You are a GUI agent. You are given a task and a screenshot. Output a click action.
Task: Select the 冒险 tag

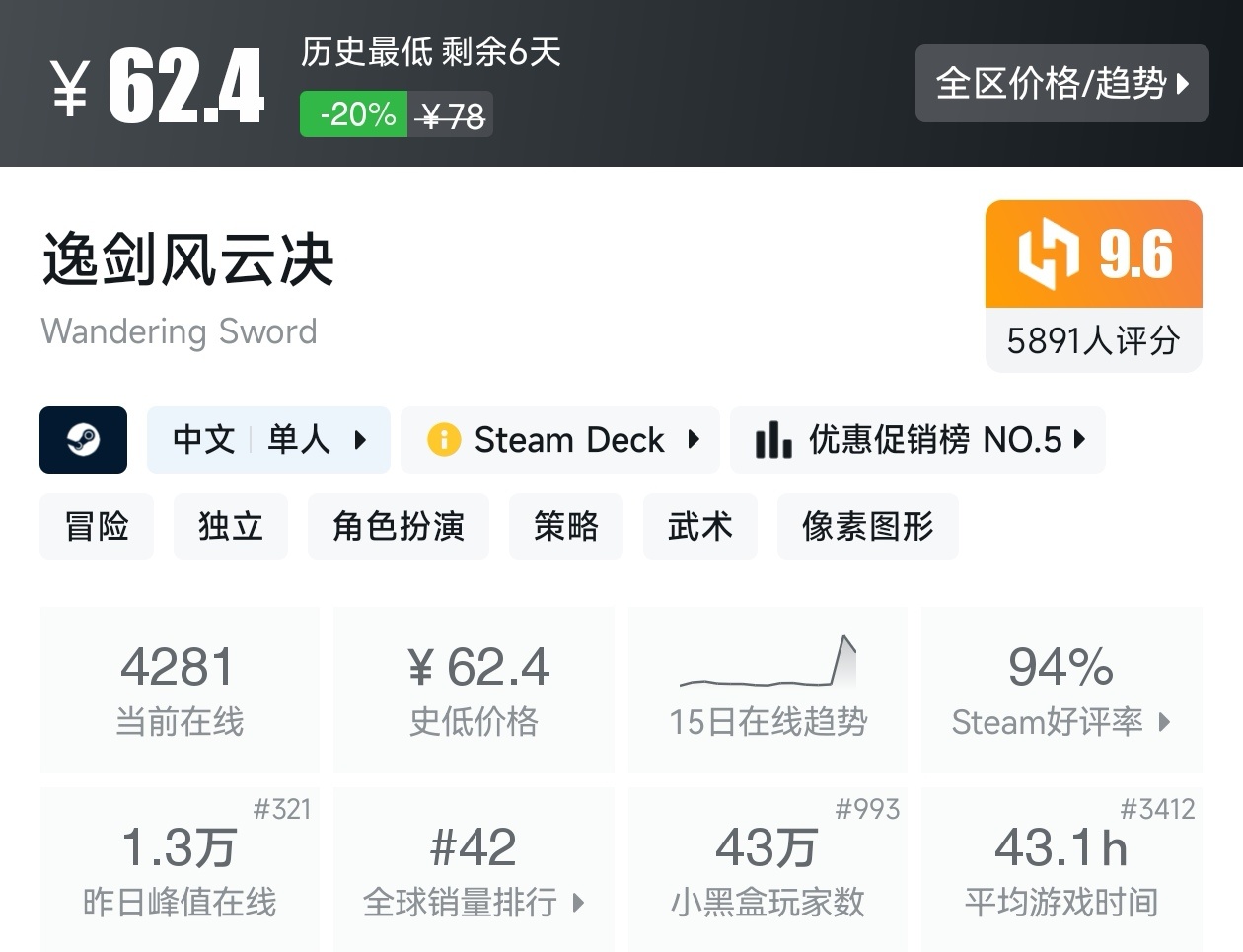[x=97, y=527]
